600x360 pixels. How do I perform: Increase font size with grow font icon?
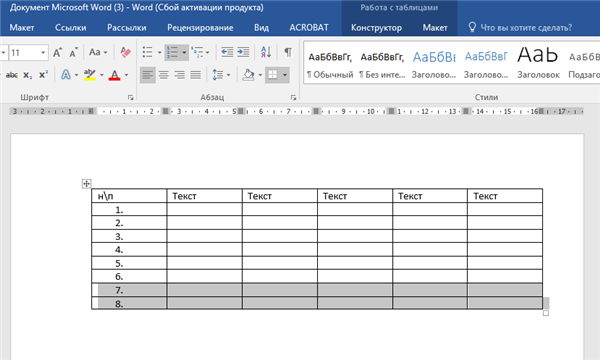[x=57, y=52]
